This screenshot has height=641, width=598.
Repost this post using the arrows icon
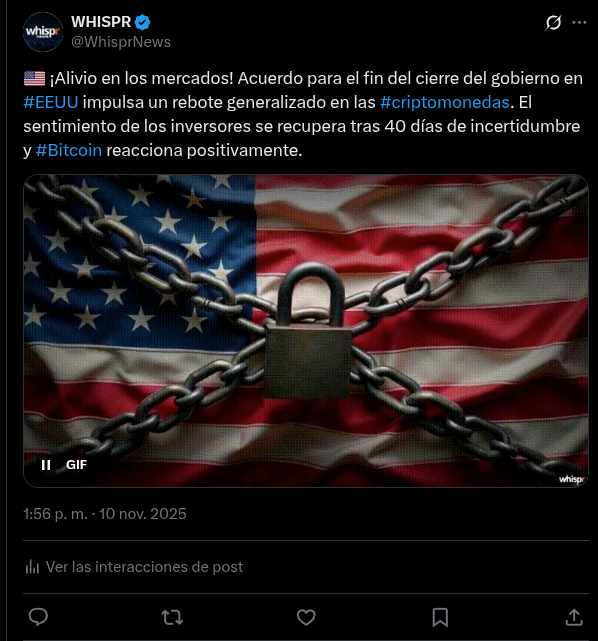coord(172,617)
